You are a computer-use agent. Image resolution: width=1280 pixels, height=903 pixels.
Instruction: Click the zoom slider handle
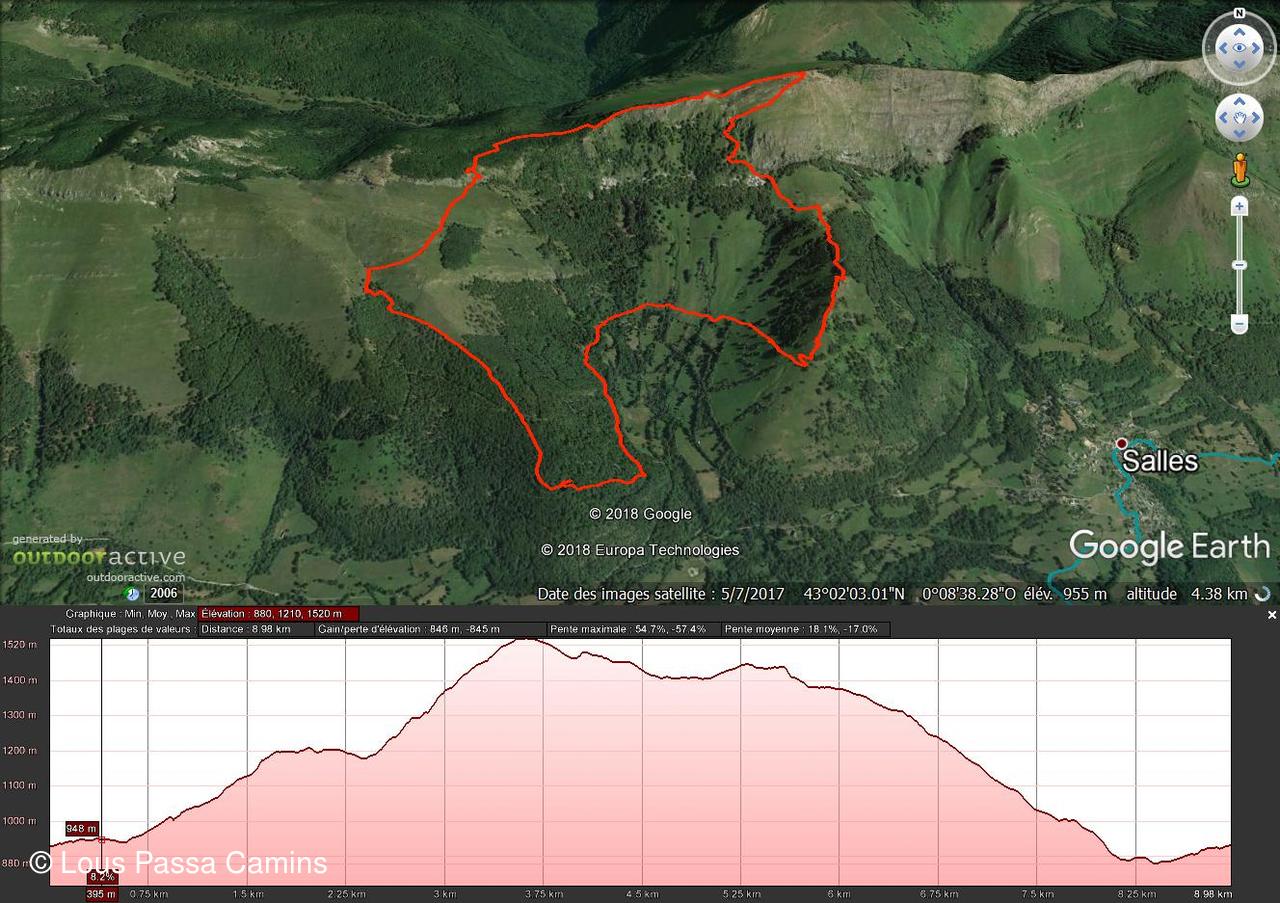tap(1239, 265)
